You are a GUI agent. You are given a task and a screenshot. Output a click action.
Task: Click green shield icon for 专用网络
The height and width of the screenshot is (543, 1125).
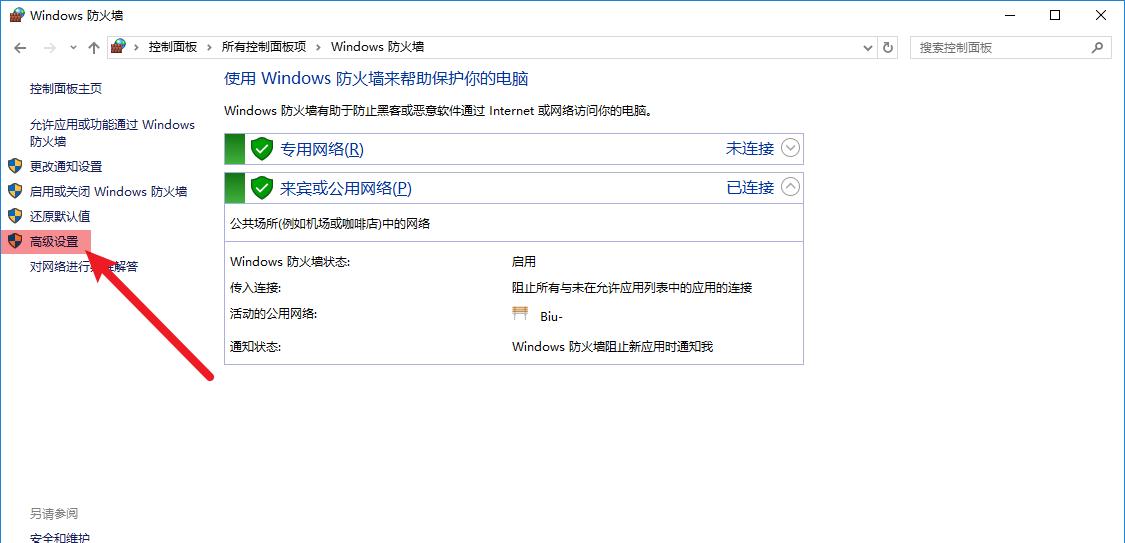pyautogui.click(x=262, y=149)
